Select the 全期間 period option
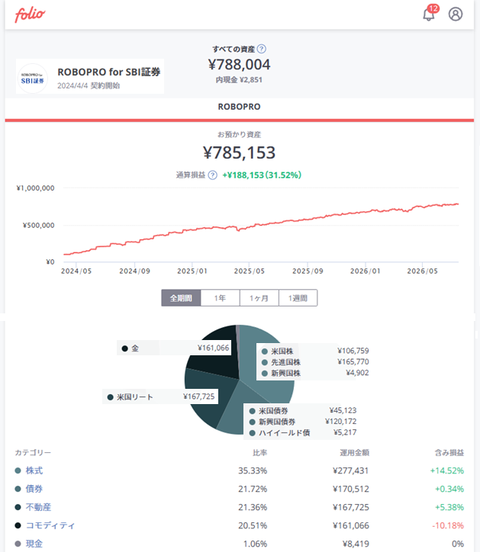480x552 pixels. point(181,298)
